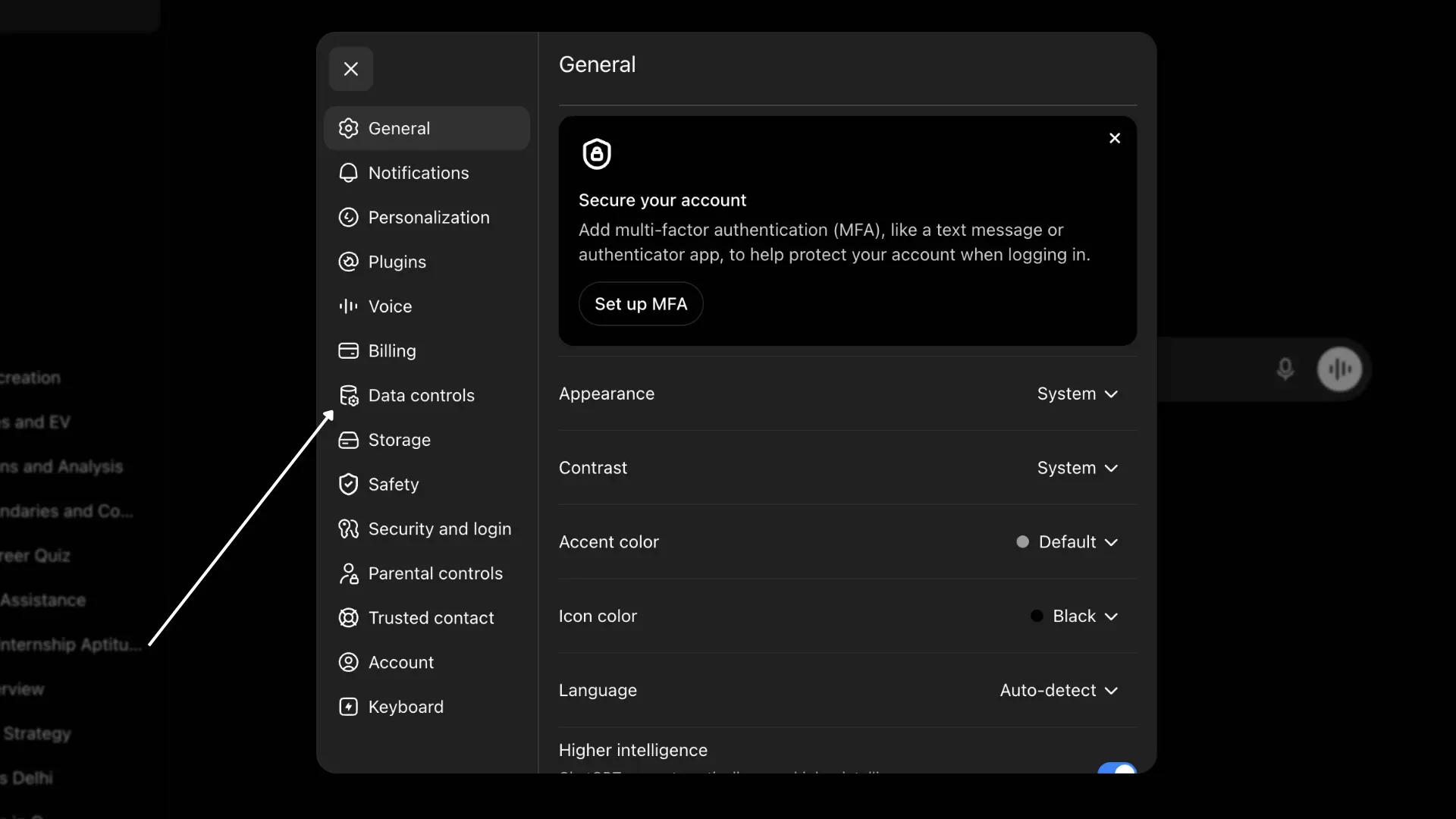Select the Voice label in sidebar

391,306
